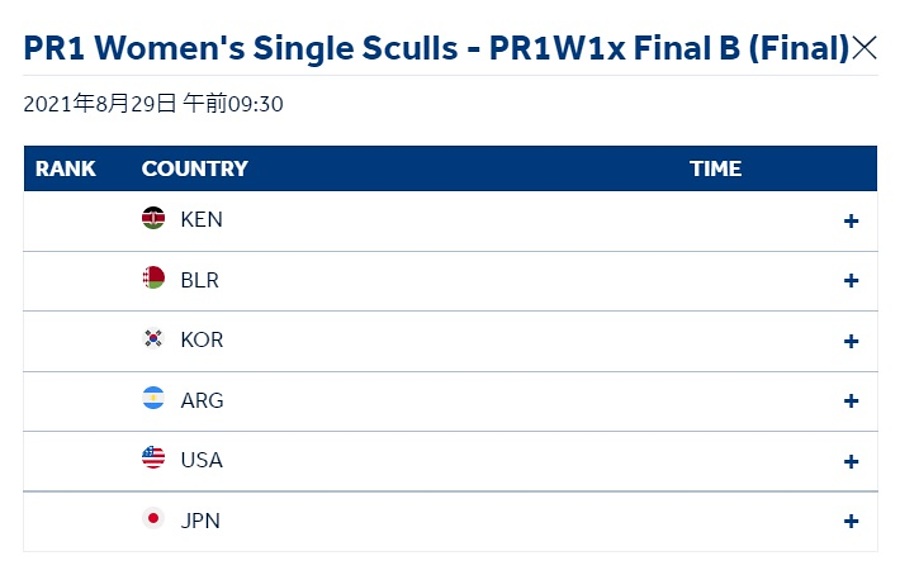900x575 pixels.
Task: Open the JPN row details
Action: 851,521
